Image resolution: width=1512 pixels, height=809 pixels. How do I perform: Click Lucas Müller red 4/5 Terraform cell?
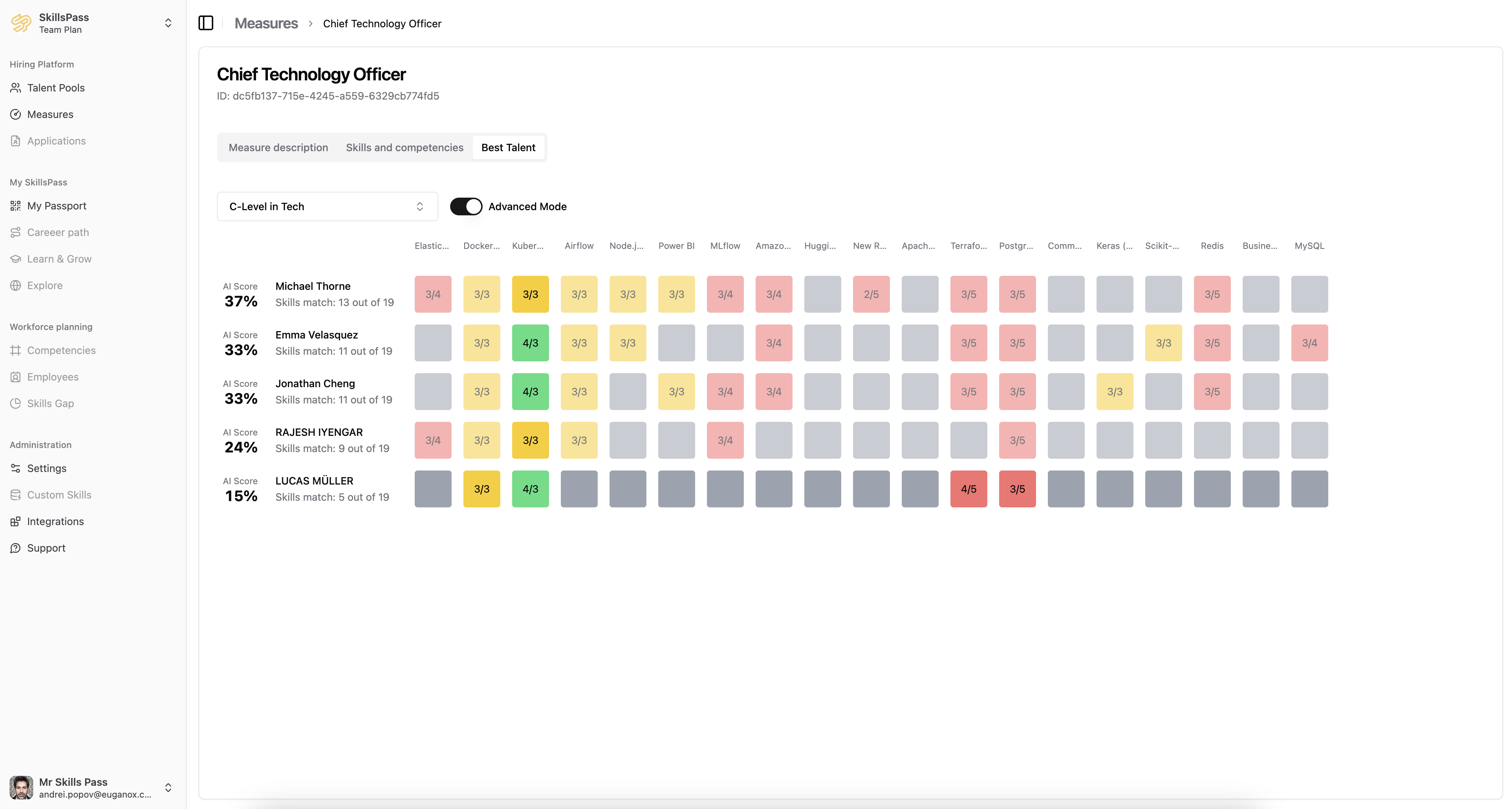tap(968, 489)
